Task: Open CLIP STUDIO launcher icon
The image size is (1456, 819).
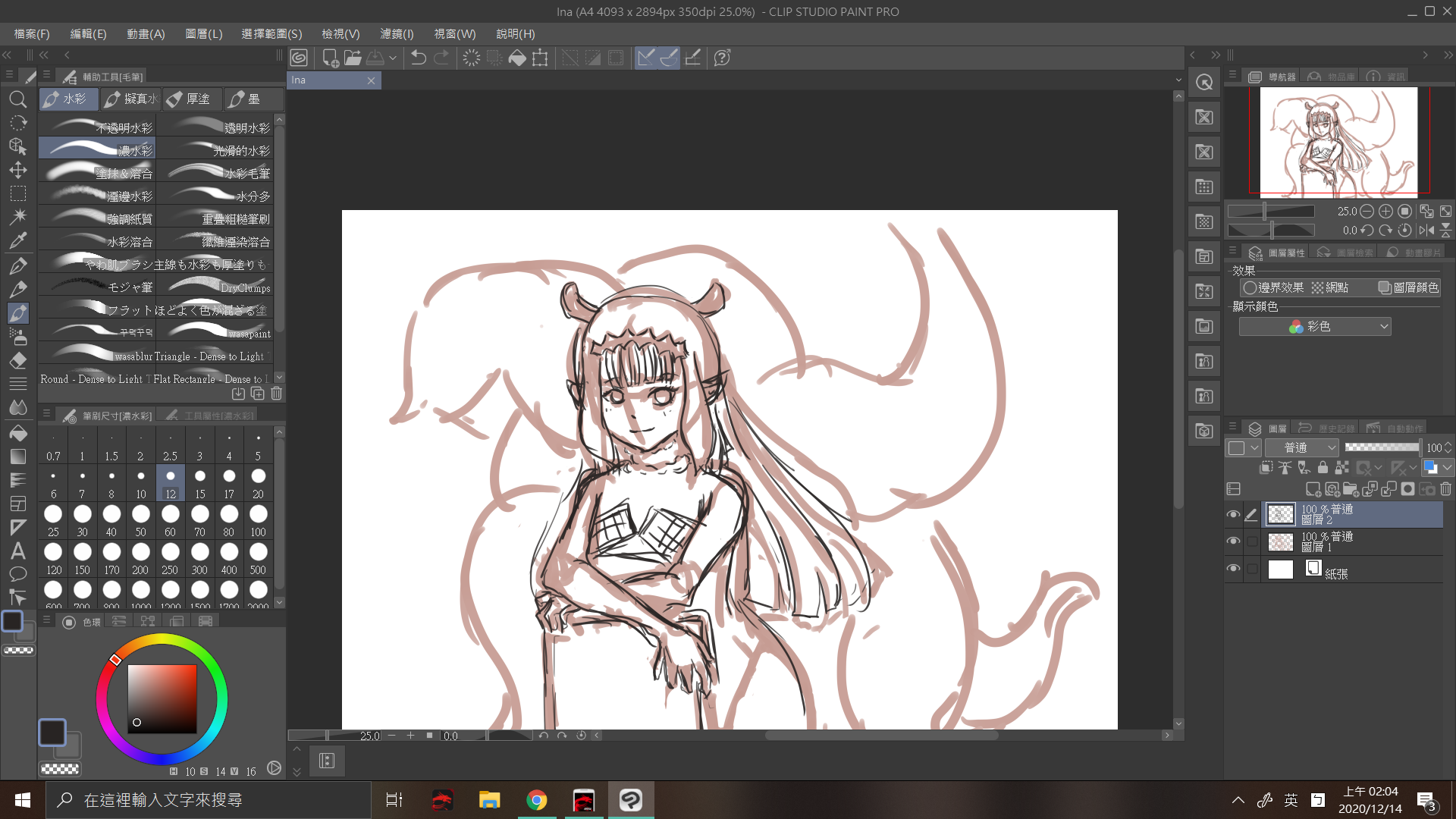Action: coord(299,58)
